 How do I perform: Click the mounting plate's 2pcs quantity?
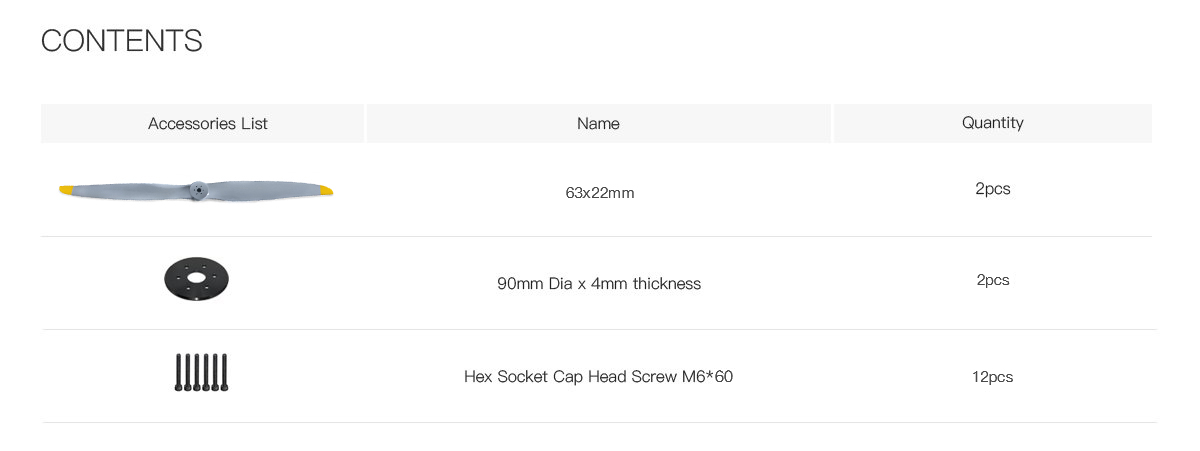(x=993, y=280)
